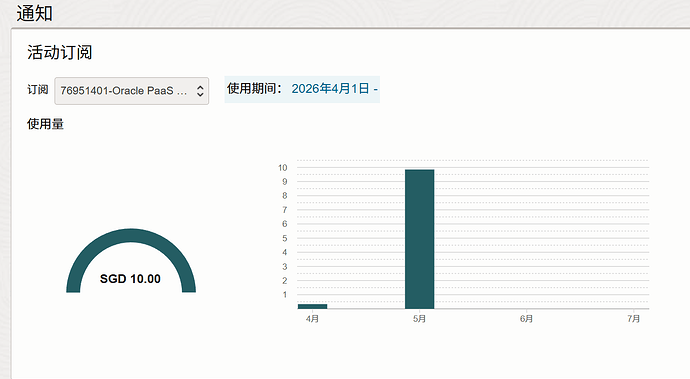Click the 通知 heading
Screen dimensions: 690x379
pyautogui.click(x=35, y=13)
